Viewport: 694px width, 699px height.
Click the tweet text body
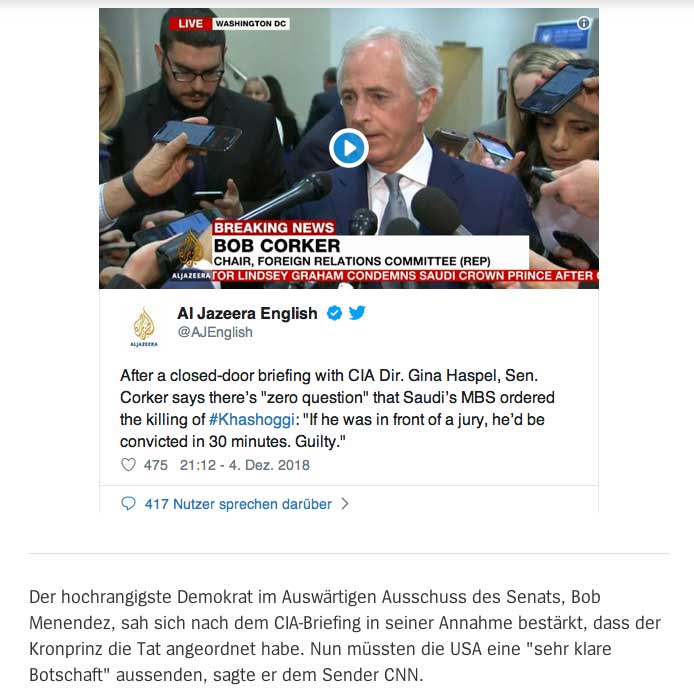point(337,408)
